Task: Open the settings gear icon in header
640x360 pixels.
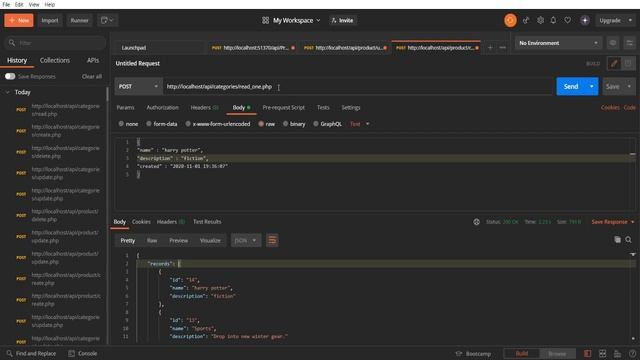Action: pyautogui.click(x=540, y=20)
